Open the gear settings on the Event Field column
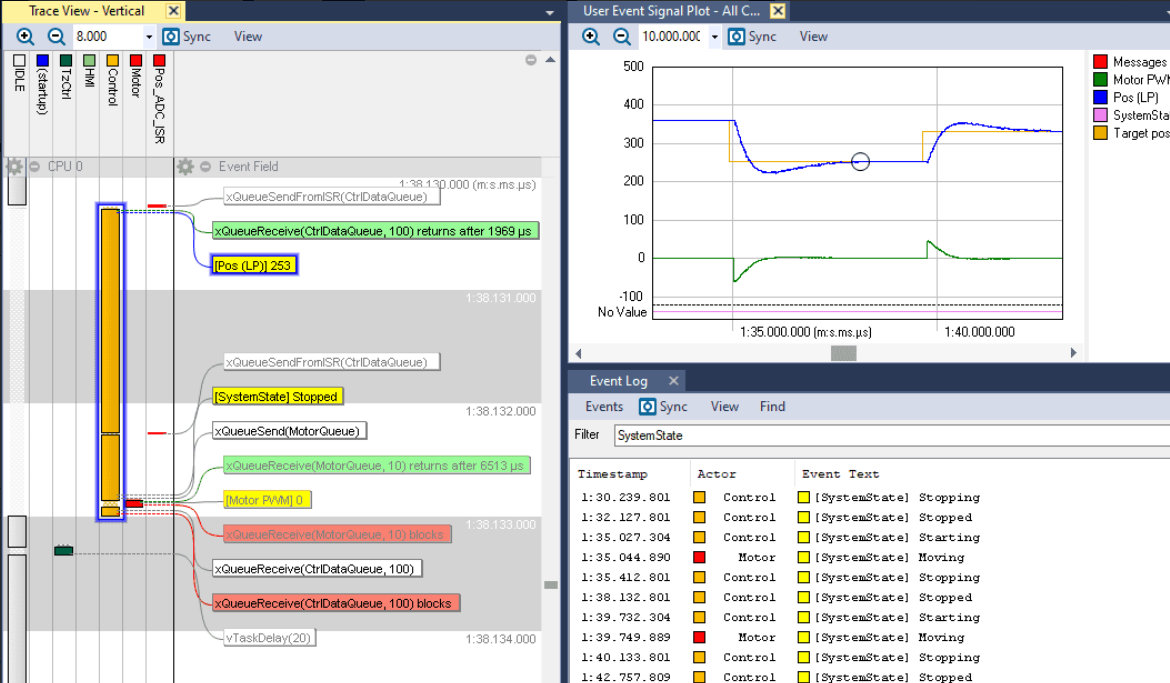The width and height of the screenshot is (1170, 683). click(185, 166)
